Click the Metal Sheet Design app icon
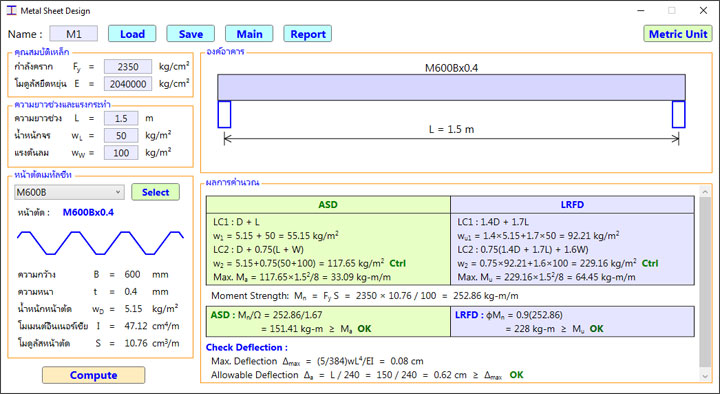This screenshot has height=394, width=720. [11, 11]
